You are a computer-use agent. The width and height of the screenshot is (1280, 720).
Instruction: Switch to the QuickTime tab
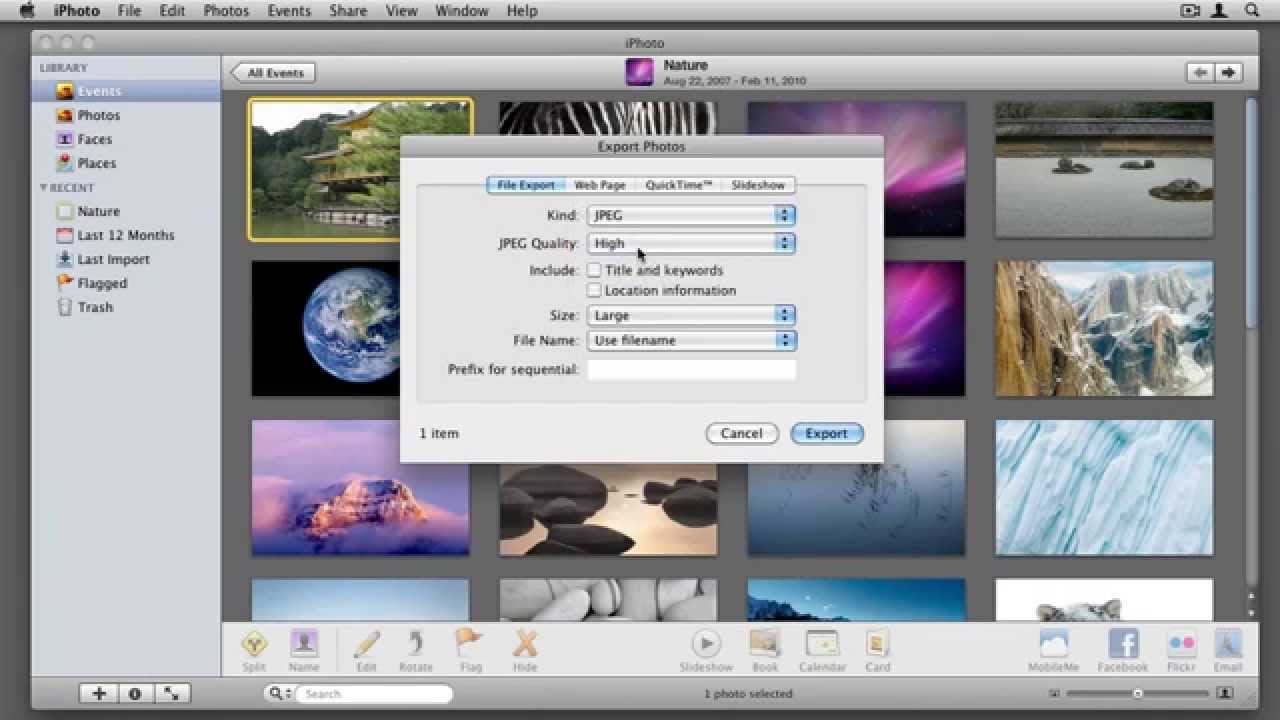[x=679, y=185]
